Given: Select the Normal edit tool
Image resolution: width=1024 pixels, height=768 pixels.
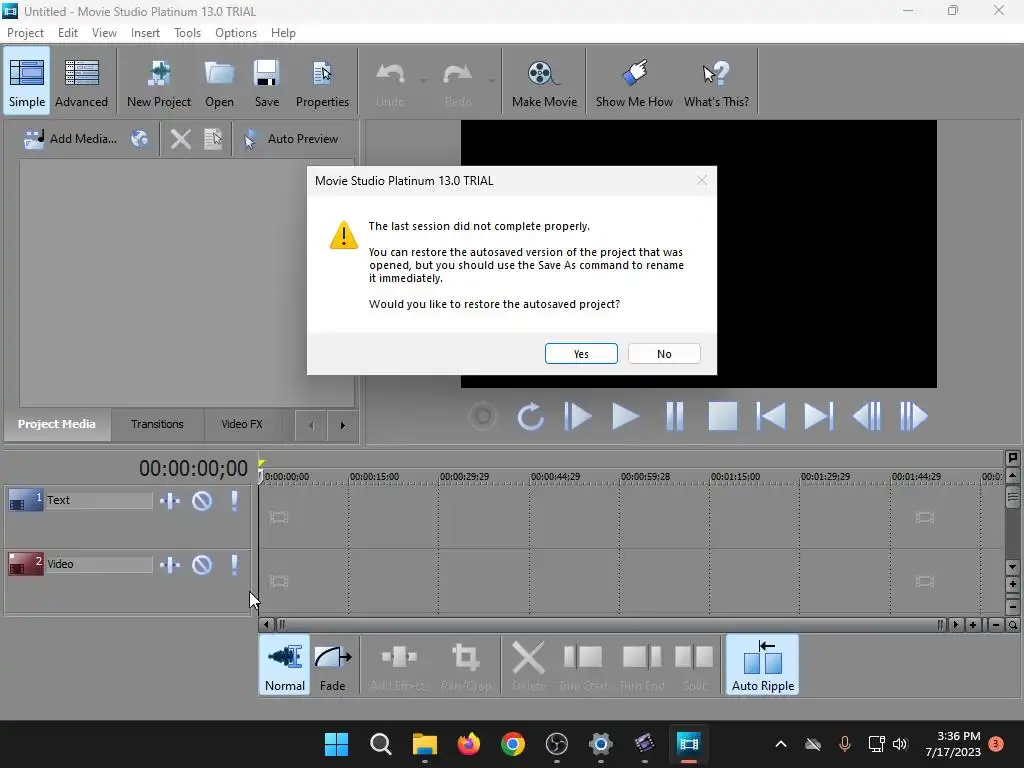Looking at the screenshot, I should [x=285, y=665].
